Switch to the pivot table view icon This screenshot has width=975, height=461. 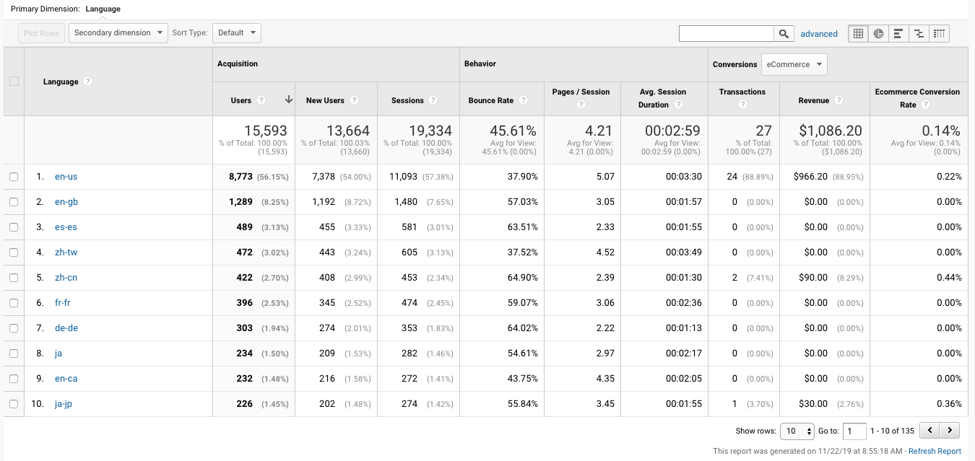[940, 34]
